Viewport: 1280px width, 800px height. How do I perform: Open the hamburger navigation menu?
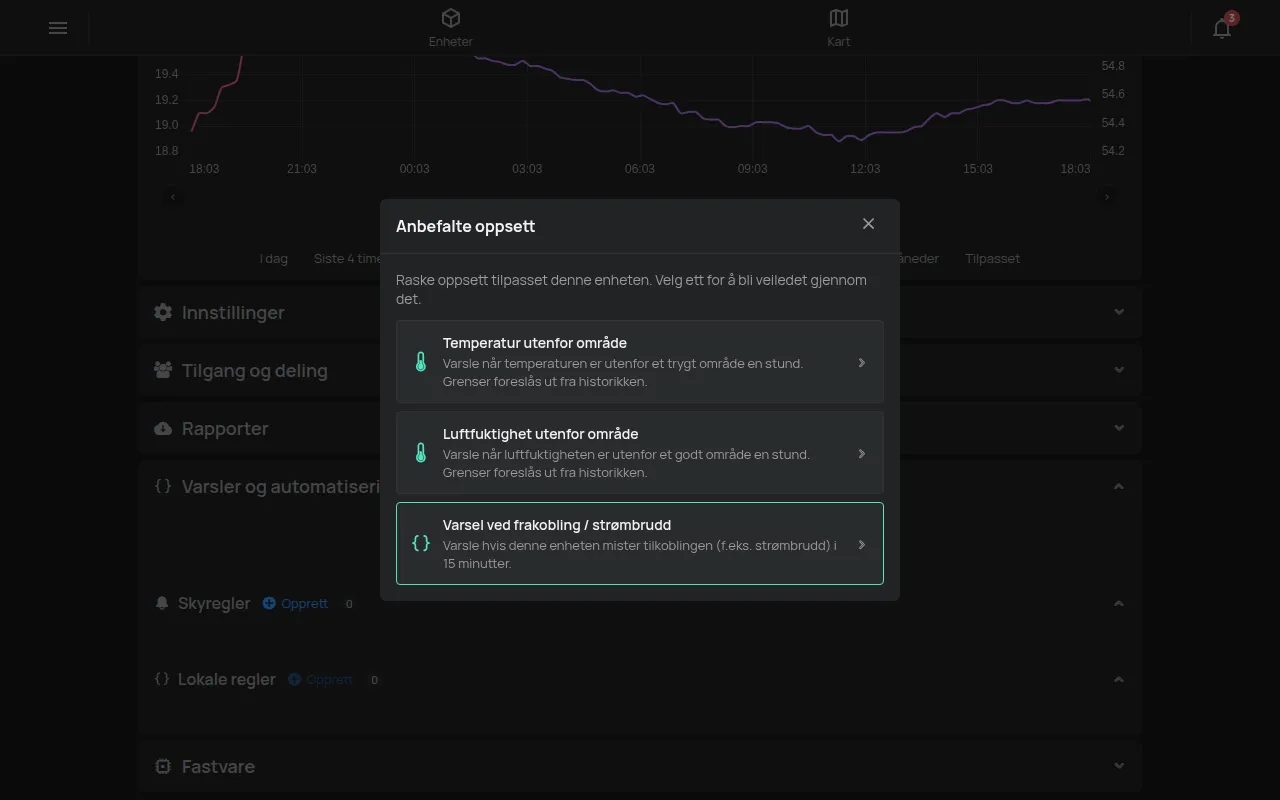pyautogui.click(x=58, y=28)
